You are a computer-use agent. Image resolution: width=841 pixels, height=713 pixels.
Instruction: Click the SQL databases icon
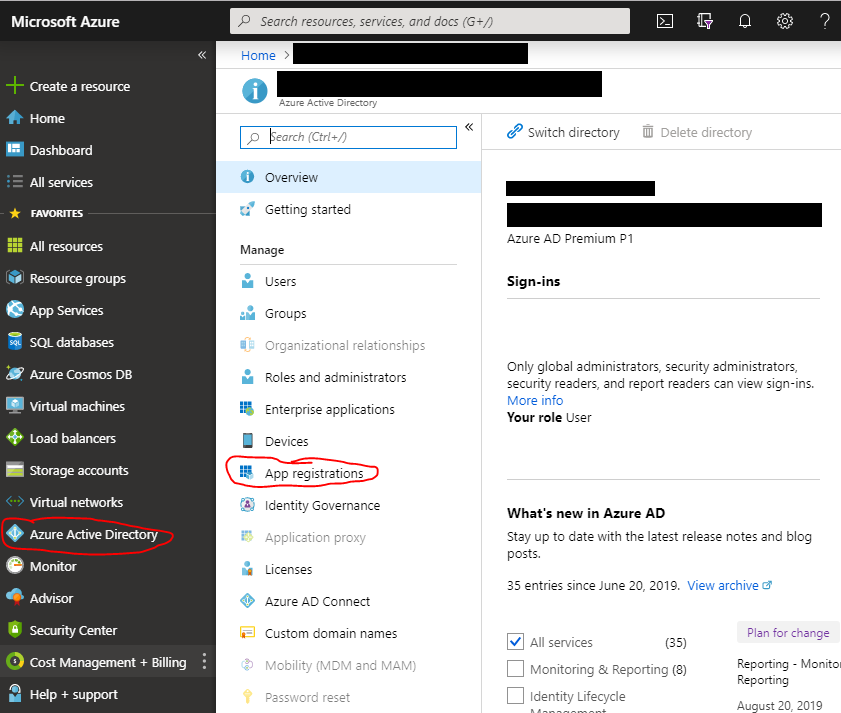(x=14, y=342)
